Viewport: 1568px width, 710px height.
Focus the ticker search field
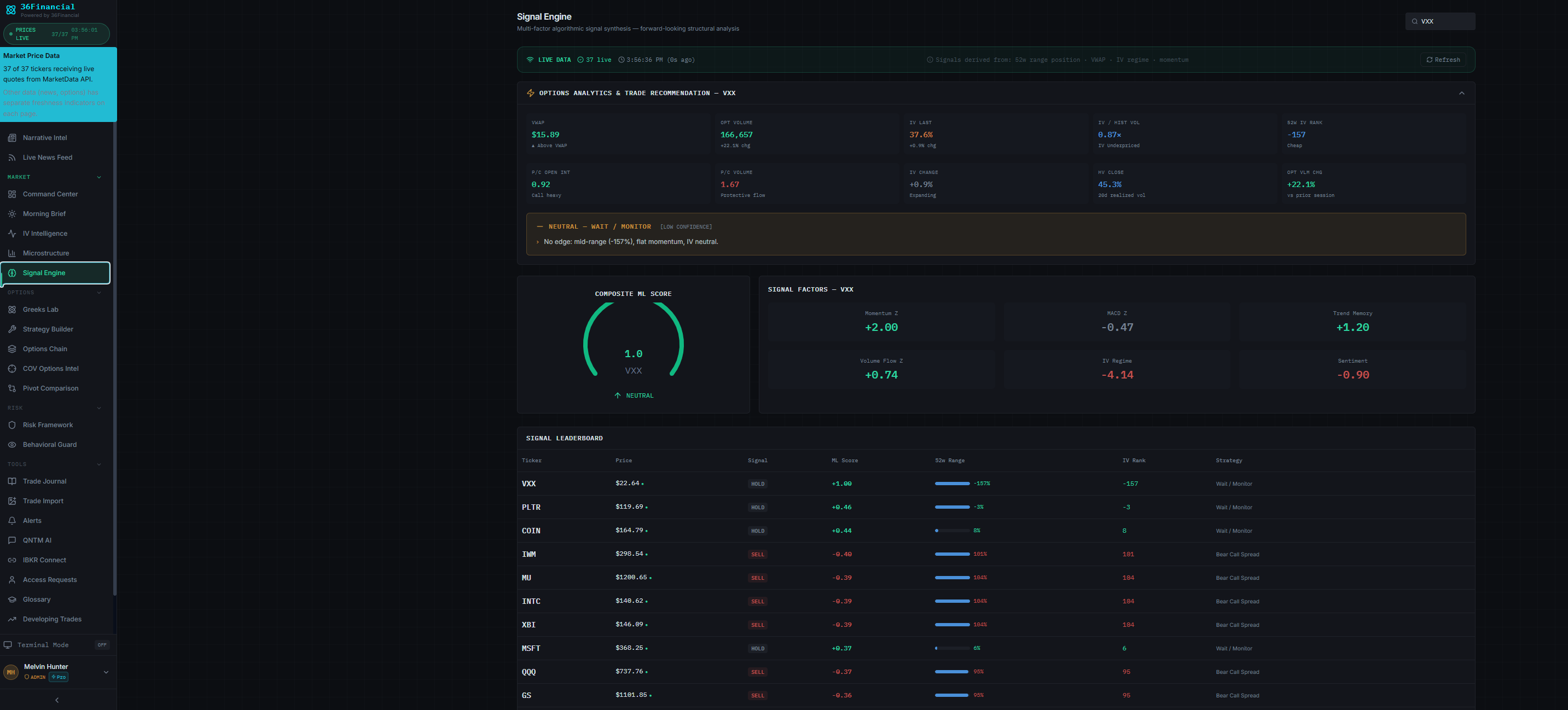click(x=1440, y=21)
